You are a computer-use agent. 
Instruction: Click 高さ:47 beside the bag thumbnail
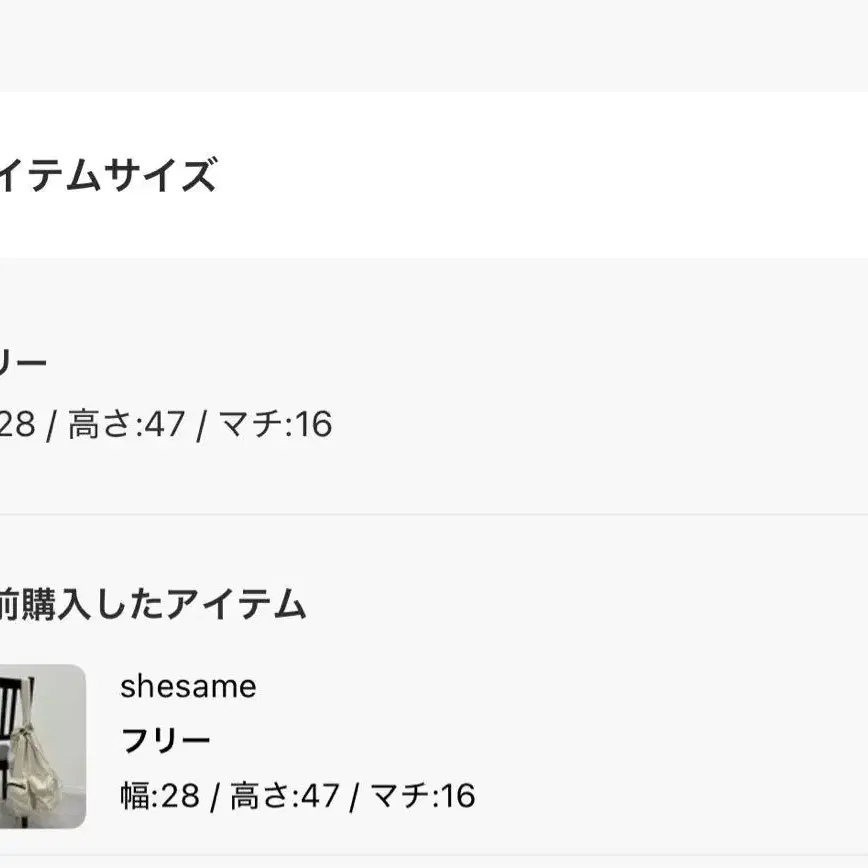(285, 795)
